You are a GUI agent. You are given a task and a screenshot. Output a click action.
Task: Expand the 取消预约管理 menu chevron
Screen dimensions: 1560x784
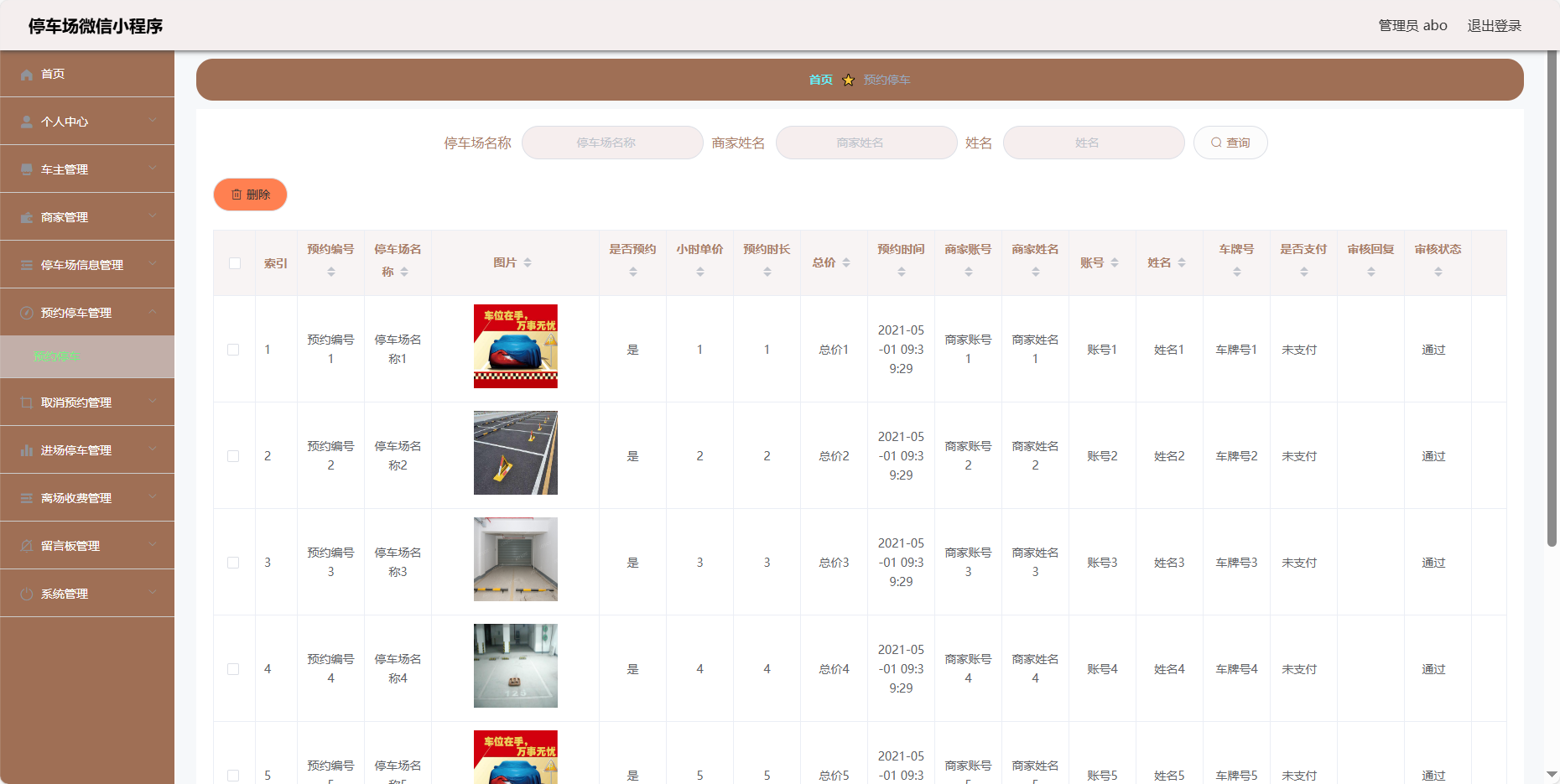(x=153, y=401)
